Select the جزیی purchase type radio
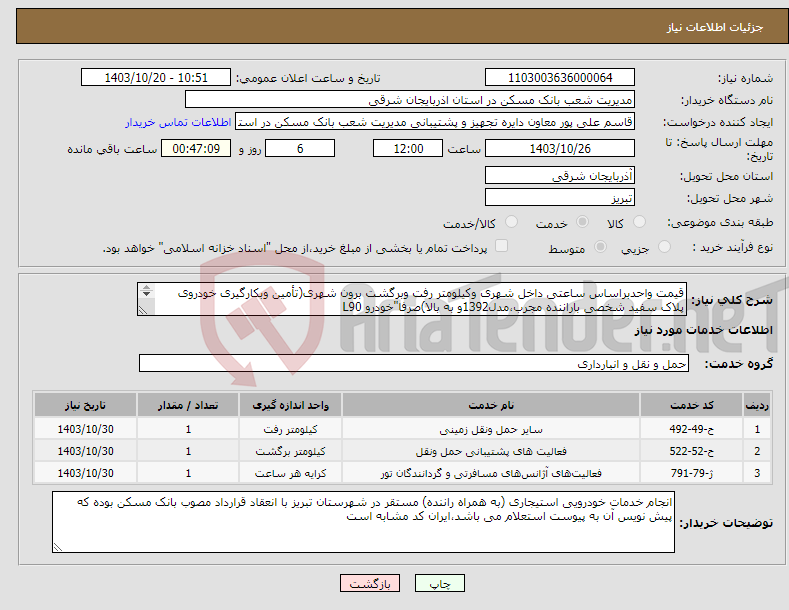The height and width of the screenshot is (610, 789). (664, 247)
